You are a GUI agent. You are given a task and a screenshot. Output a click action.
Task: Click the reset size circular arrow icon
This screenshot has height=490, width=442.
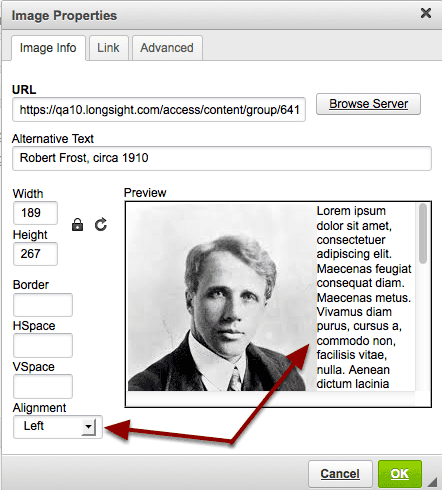(x=101, y=225)
